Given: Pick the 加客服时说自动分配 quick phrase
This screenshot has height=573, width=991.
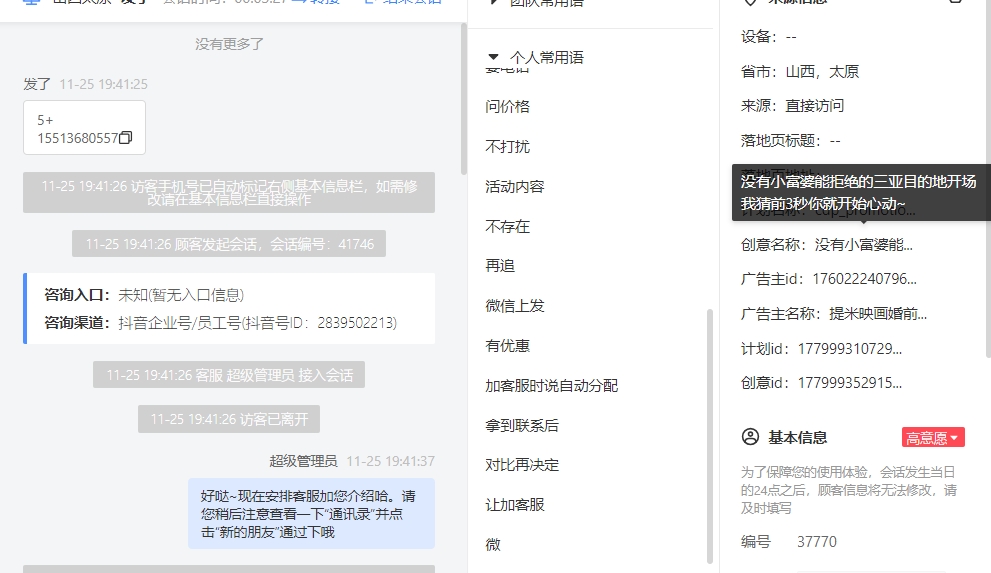Looking at the screenshot, I should [551, 385].
